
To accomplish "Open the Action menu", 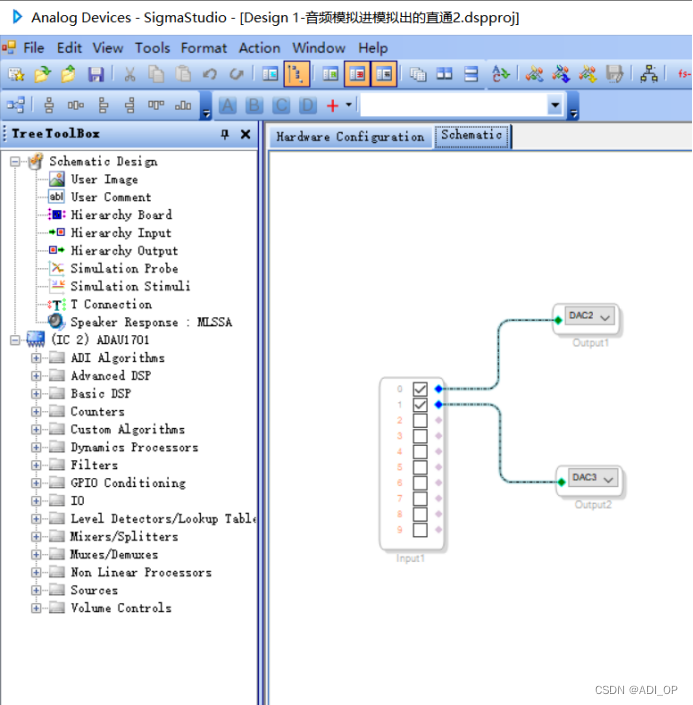I will pyautogui.click(x=259, y=48).
